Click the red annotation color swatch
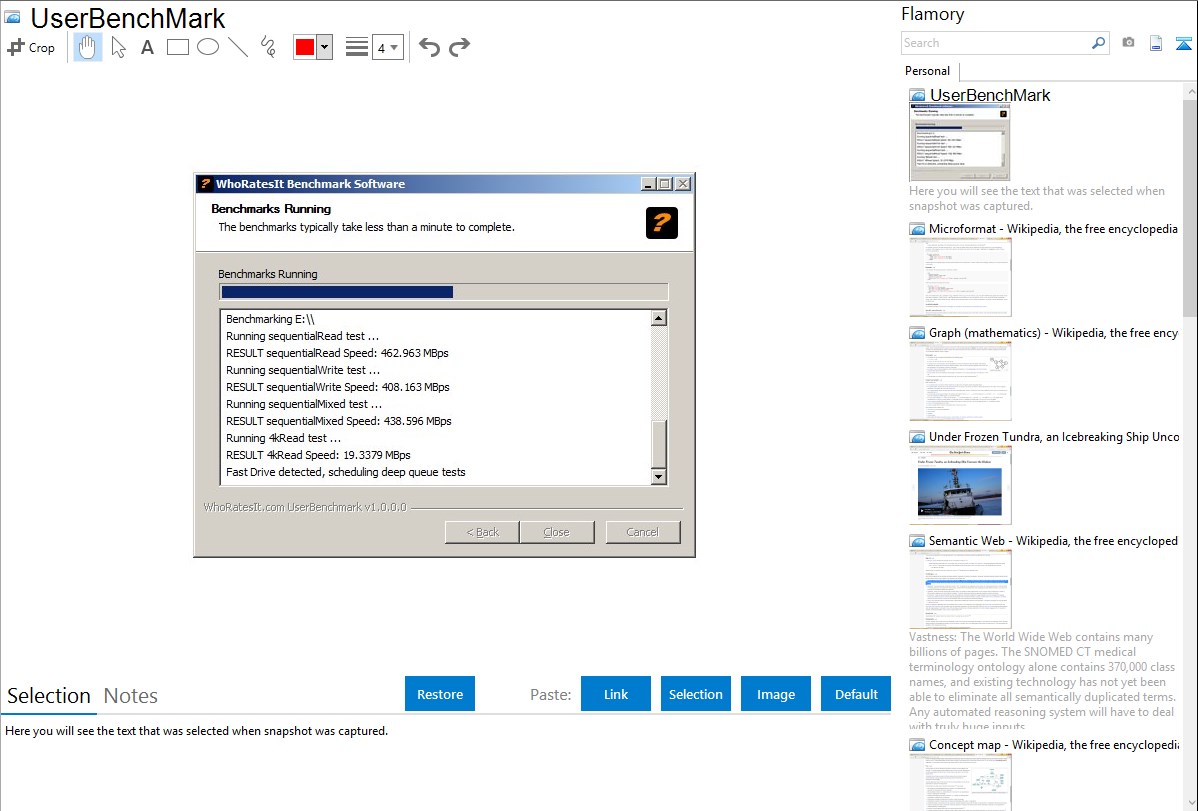Viewport: 1198px width, 811px height. (305, 47)
